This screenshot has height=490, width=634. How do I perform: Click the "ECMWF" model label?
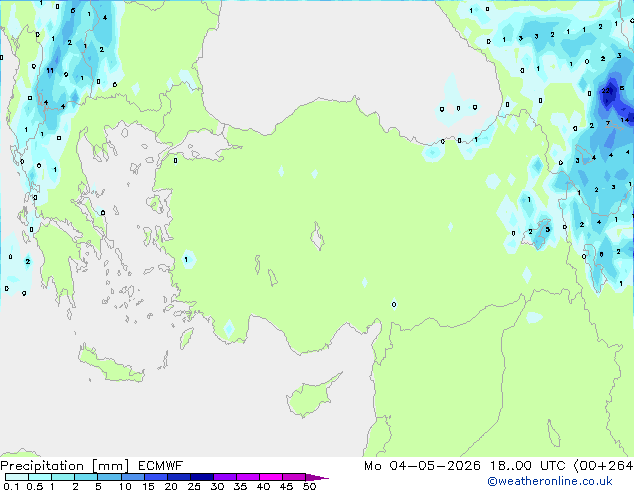click(161, 466)
